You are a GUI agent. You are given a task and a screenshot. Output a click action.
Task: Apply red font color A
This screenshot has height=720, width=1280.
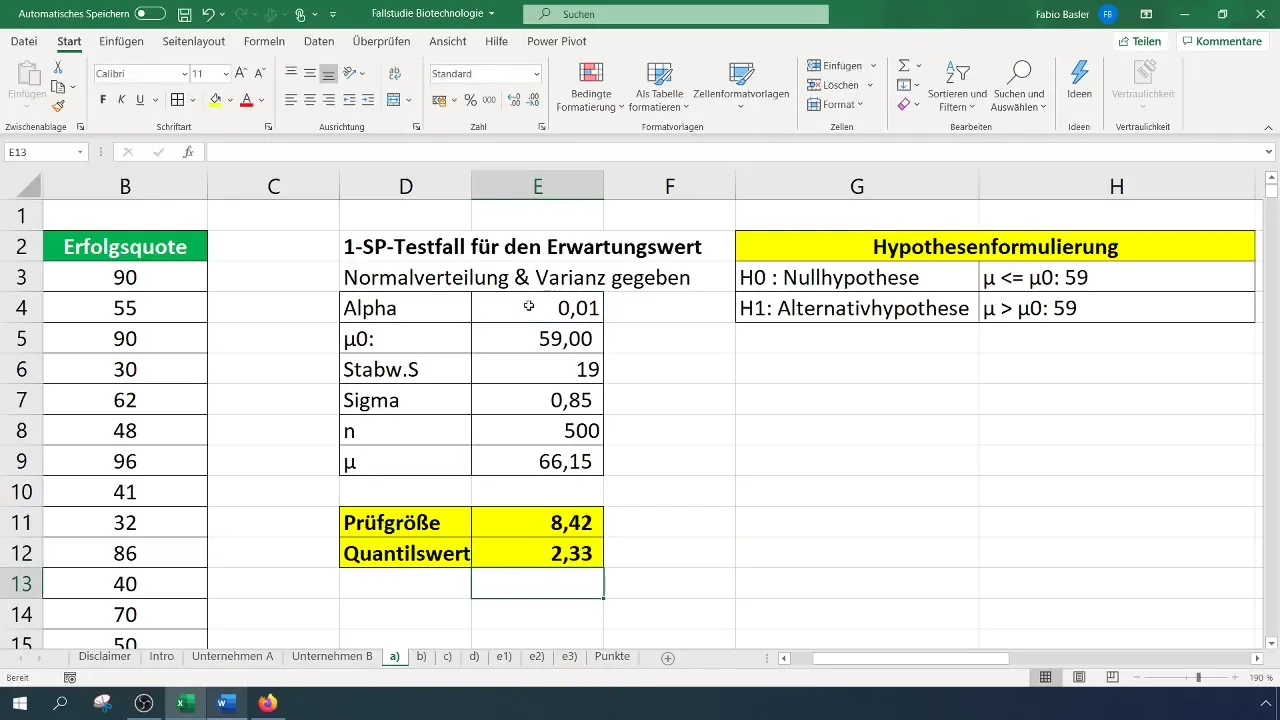[246, 100]
